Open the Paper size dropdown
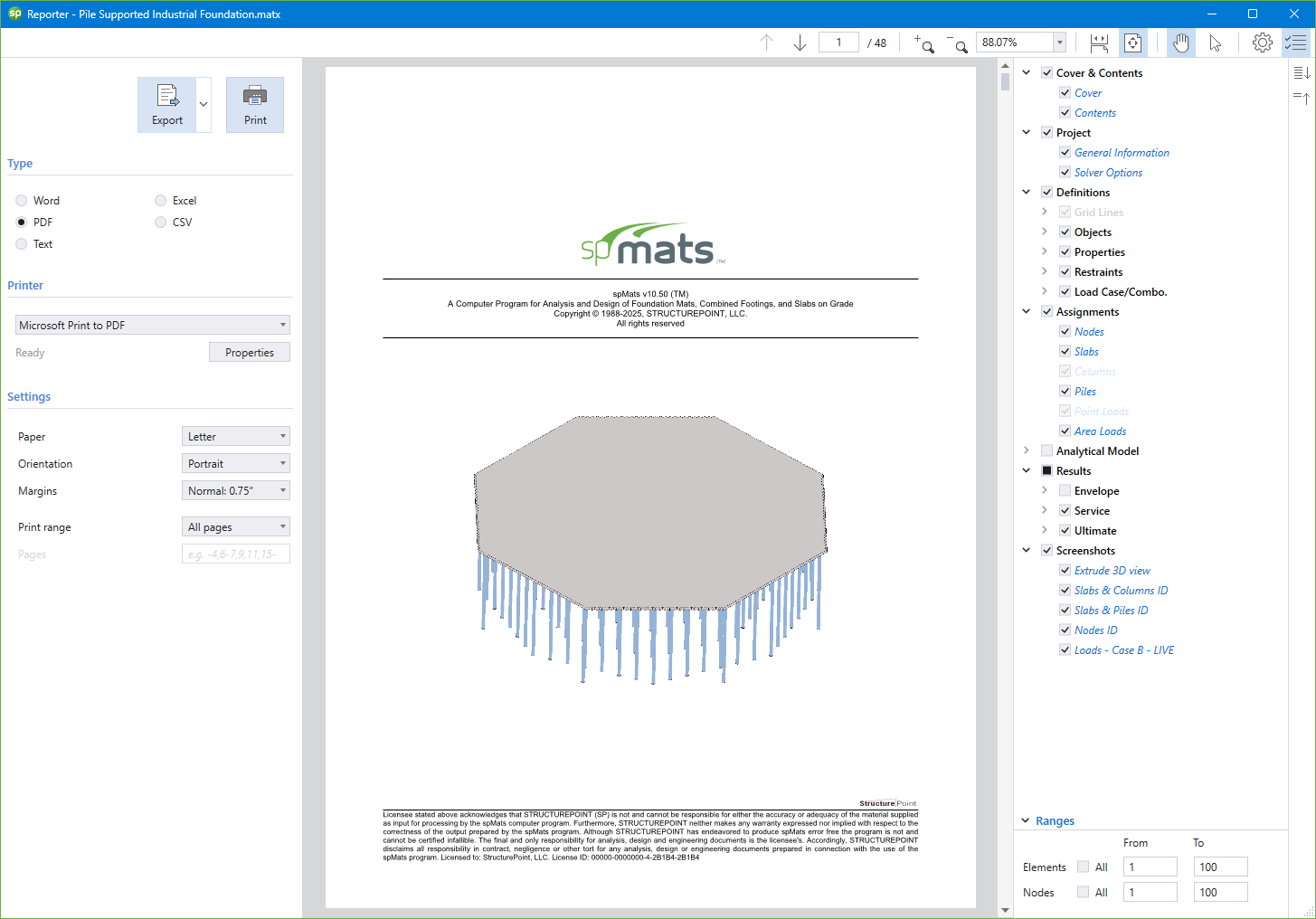1316x919 pixels. [235, 437]
